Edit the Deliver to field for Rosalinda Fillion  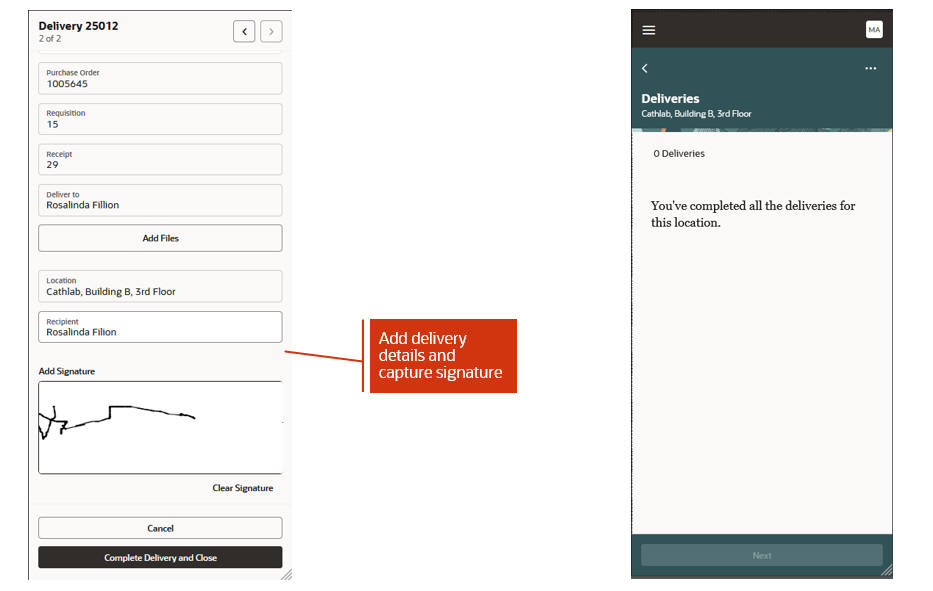[x=160, y=200]
